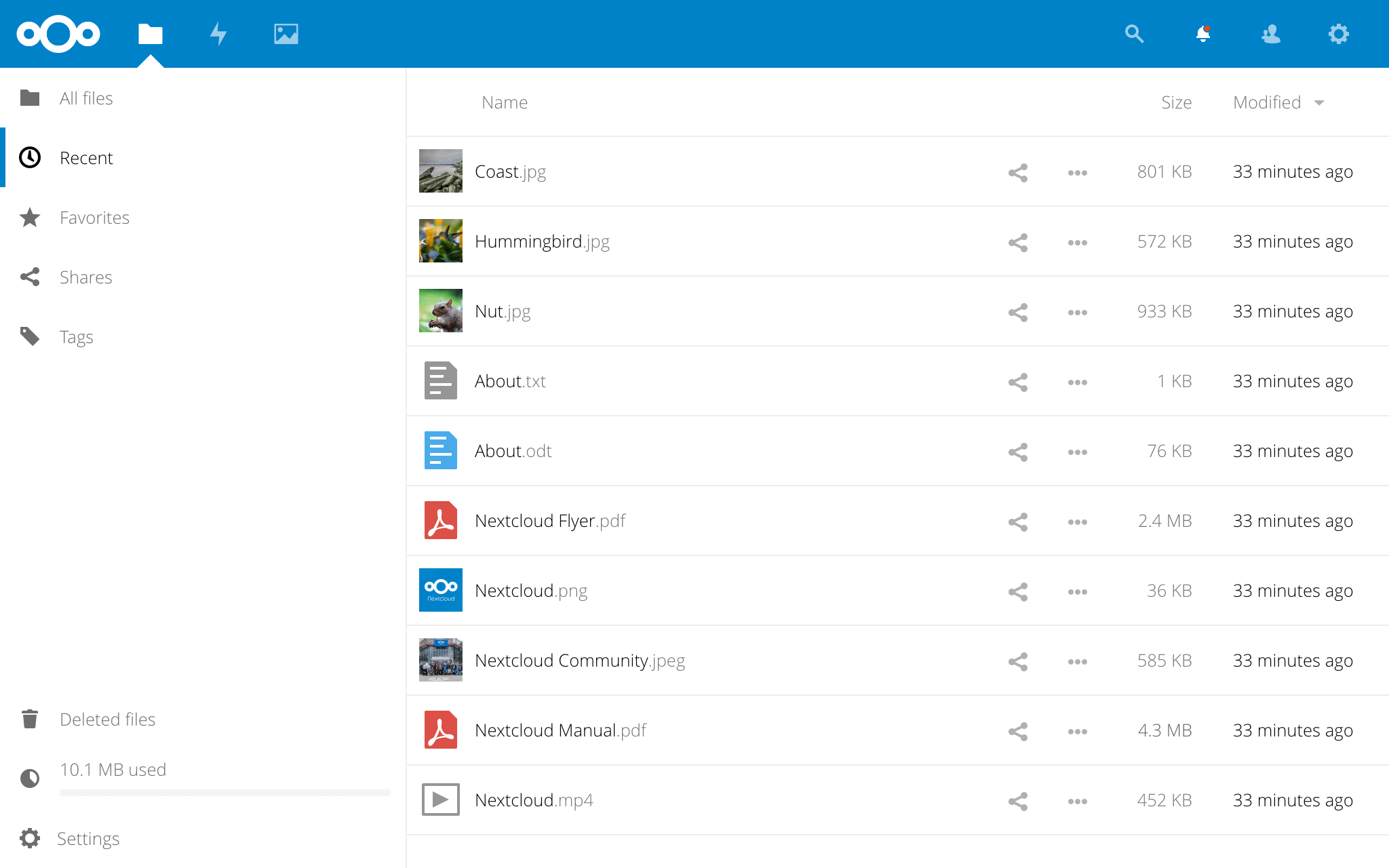The height and width of the screenshot is (868, 1389).
Task: Toggle share icon on Nextcloud.mp4
Action: click(1019, 799)
